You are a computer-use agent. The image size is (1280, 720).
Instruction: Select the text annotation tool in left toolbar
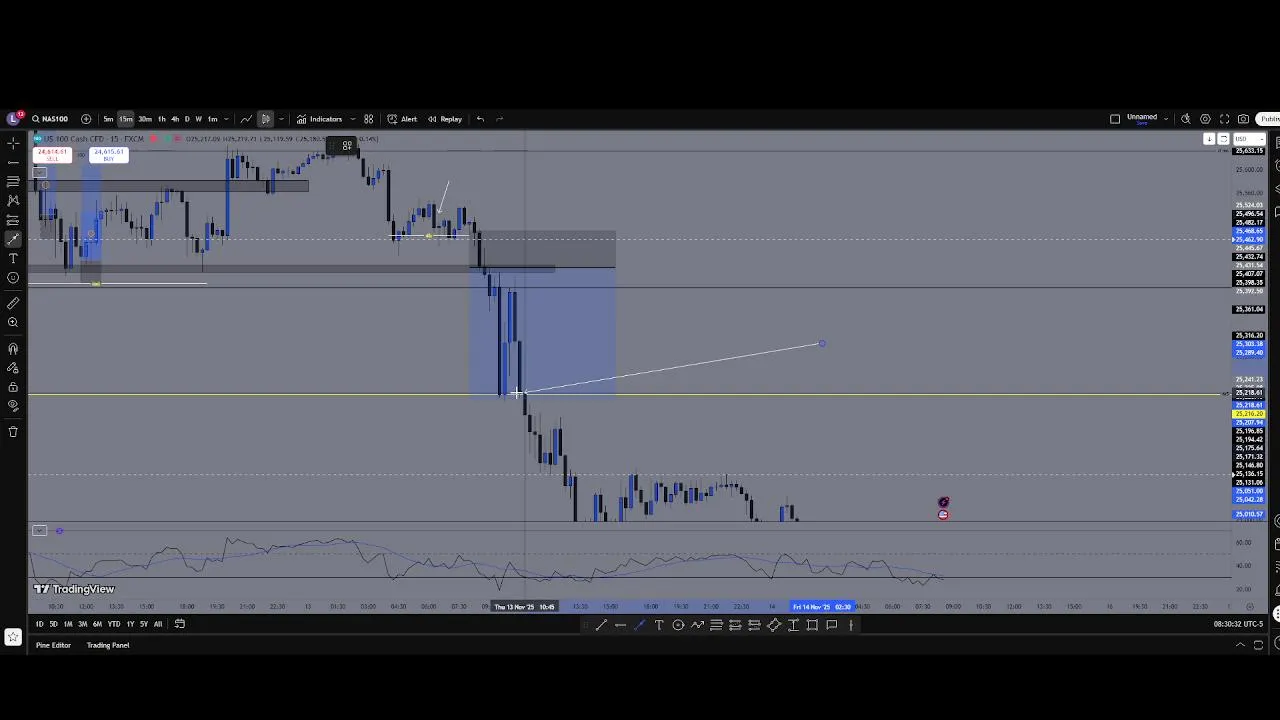point(13,258)
